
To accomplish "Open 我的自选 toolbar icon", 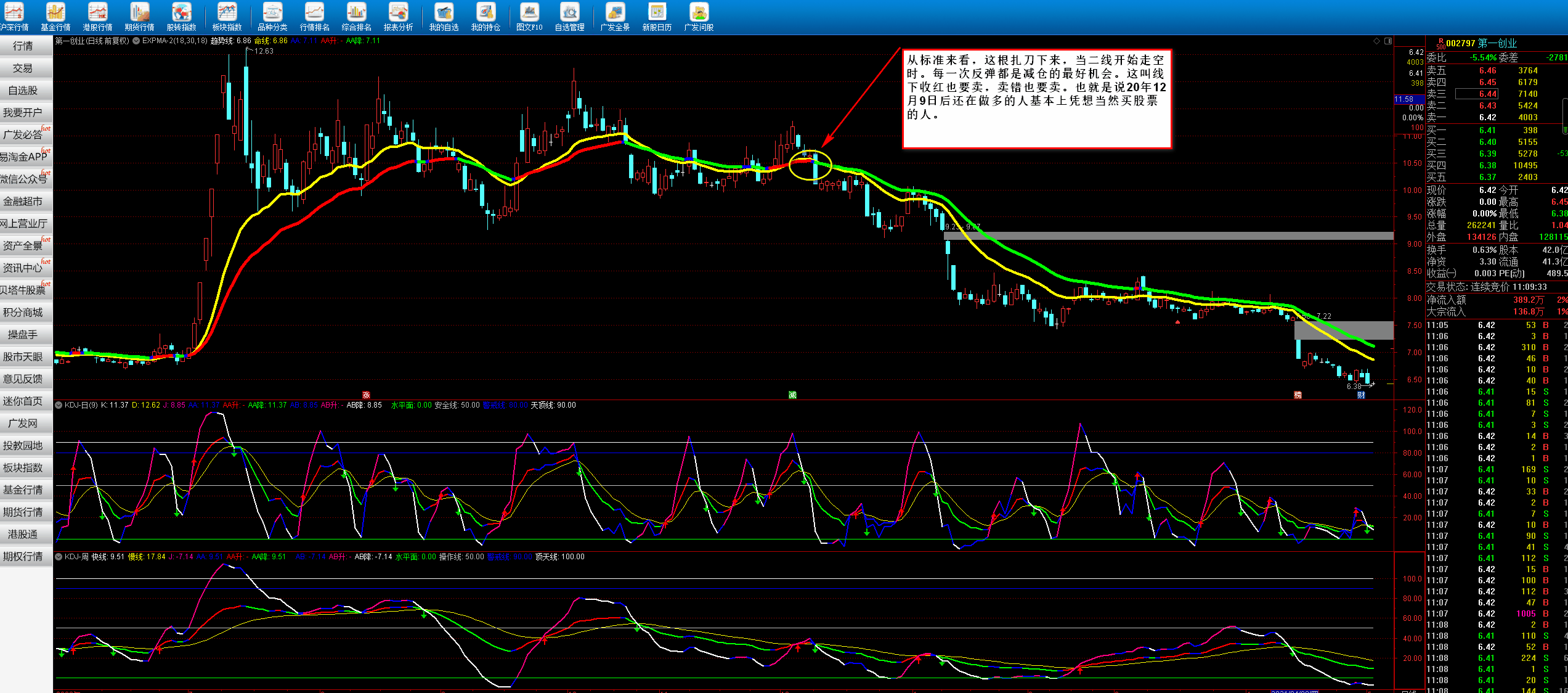I will coord(444,17).
